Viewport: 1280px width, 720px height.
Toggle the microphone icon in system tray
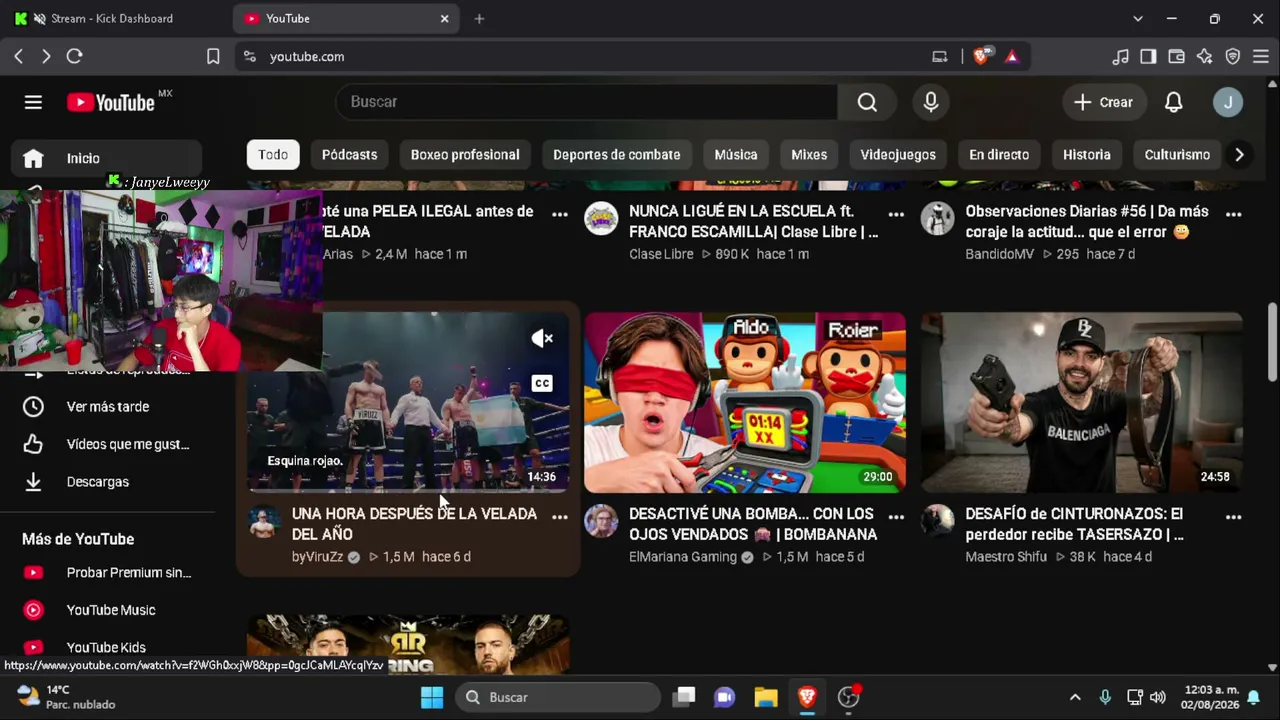(x=1105, y=697)
